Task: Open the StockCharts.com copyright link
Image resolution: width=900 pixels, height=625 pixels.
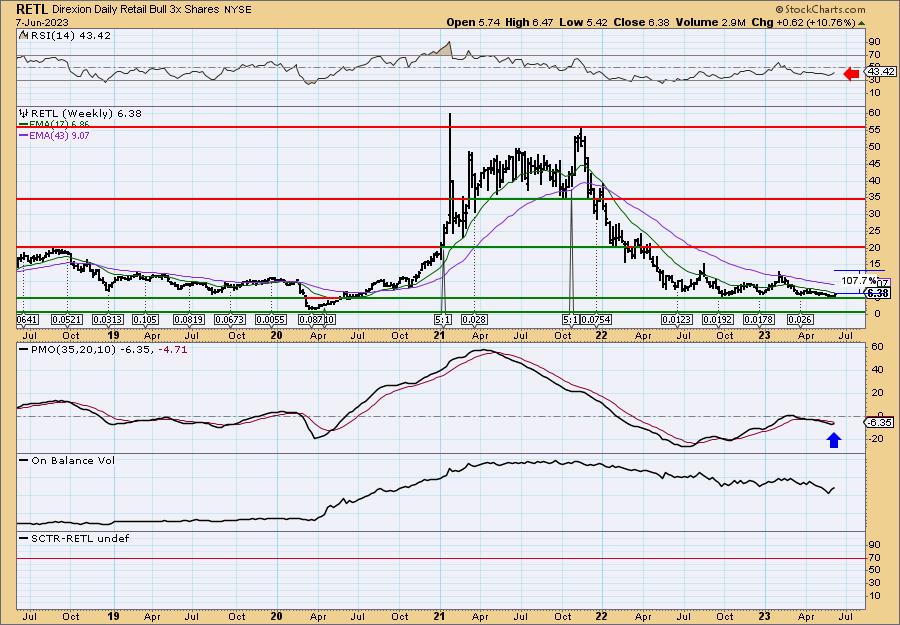Action: 820,9
